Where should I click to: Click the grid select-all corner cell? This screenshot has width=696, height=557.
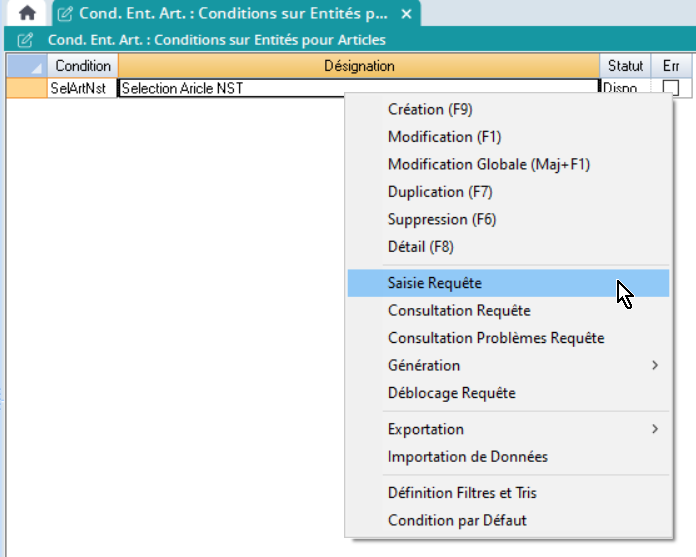pos(25,66)
